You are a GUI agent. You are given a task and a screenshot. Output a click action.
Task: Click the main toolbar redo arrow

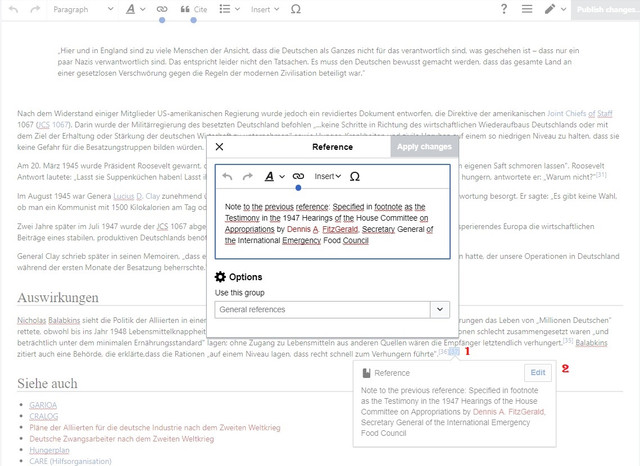35,9
